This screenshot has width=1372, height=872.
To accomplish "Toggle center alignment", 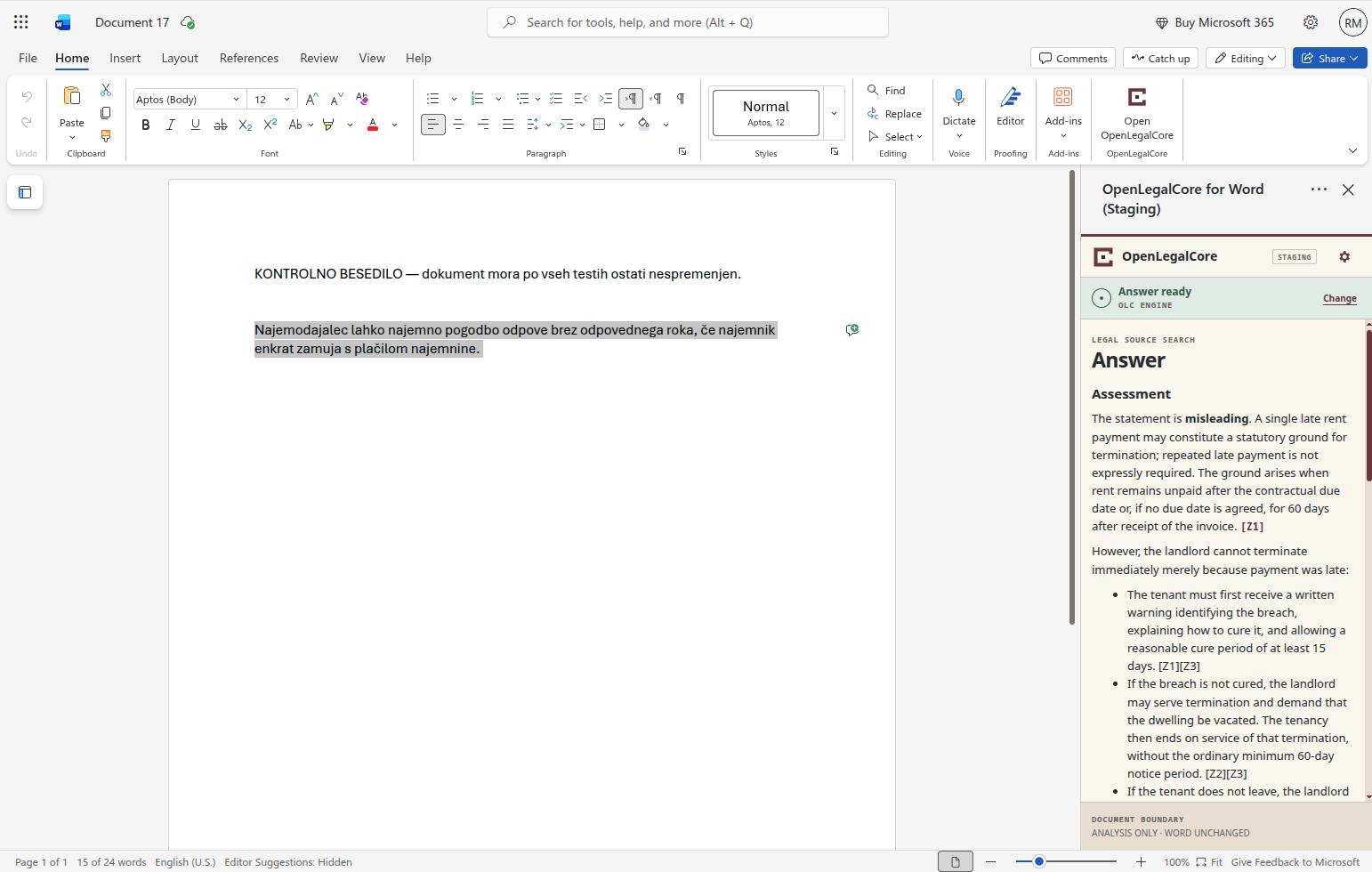I will point(458,125).
